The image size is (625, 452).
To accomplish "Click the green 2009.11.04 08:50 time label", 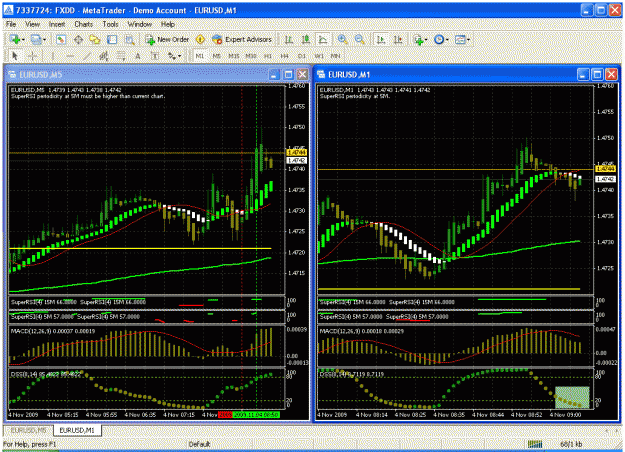I will 256,415.
